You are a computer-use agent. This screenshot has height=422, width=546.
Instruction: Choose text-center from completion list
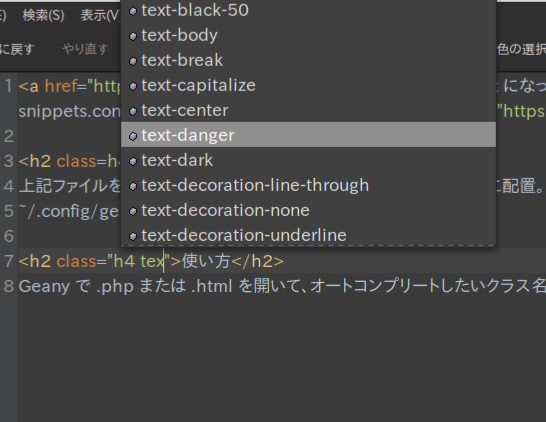click(308, 110)
